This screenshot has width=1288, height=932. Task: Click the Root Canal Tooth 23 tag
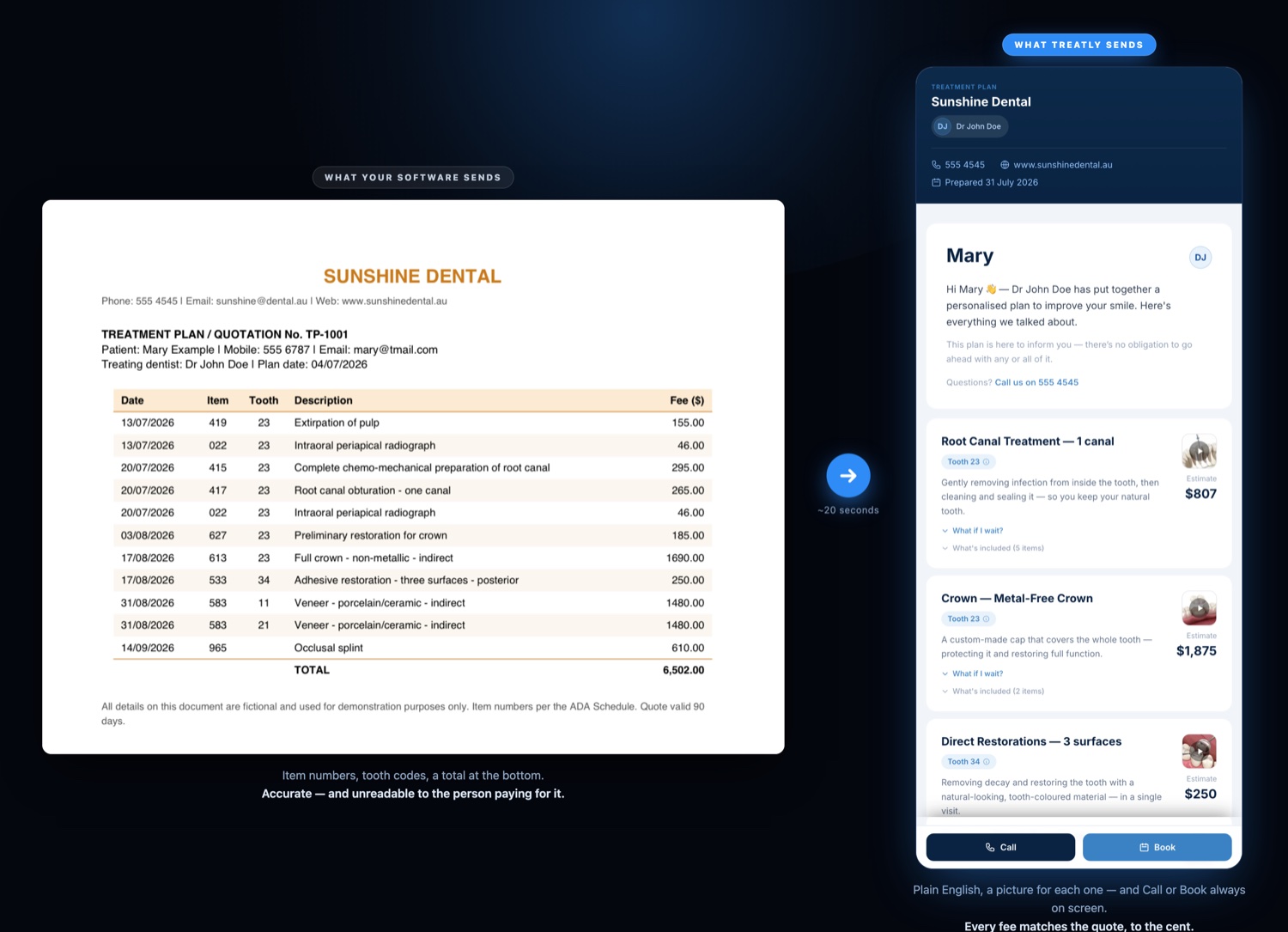pos(968,462)
